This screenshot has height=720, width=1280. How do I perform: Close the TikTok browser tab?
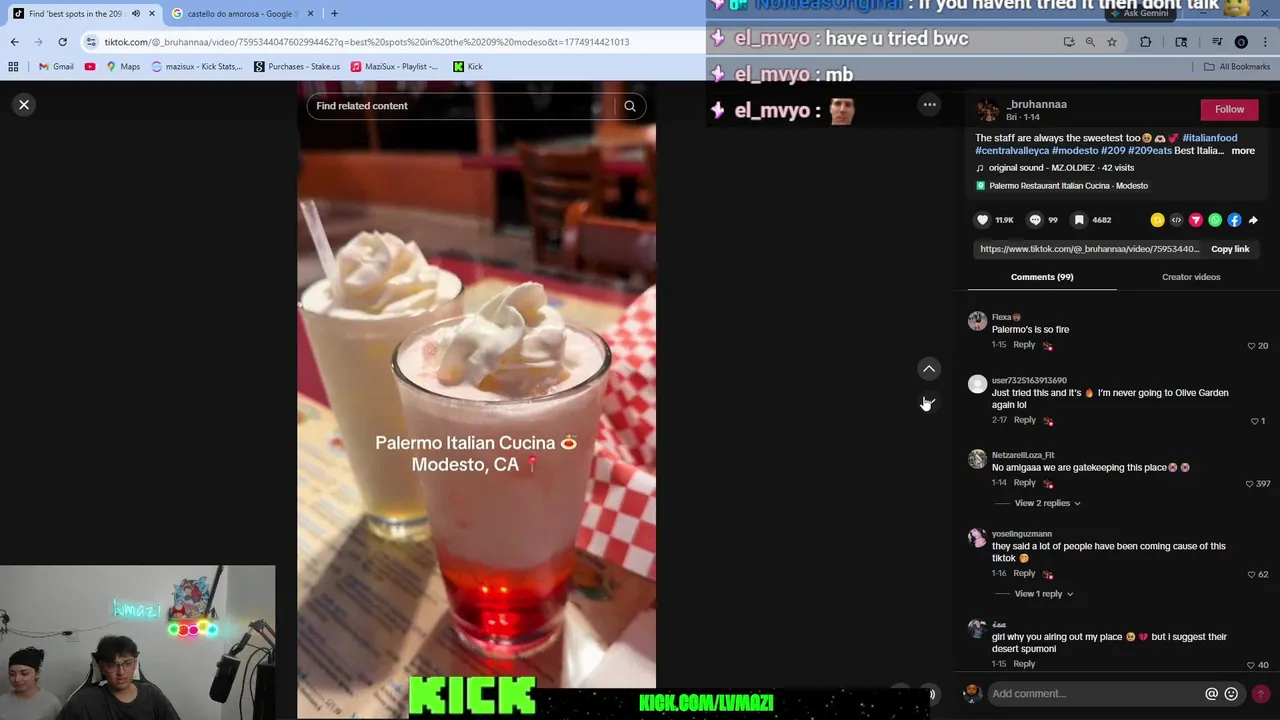coord(152,14)
